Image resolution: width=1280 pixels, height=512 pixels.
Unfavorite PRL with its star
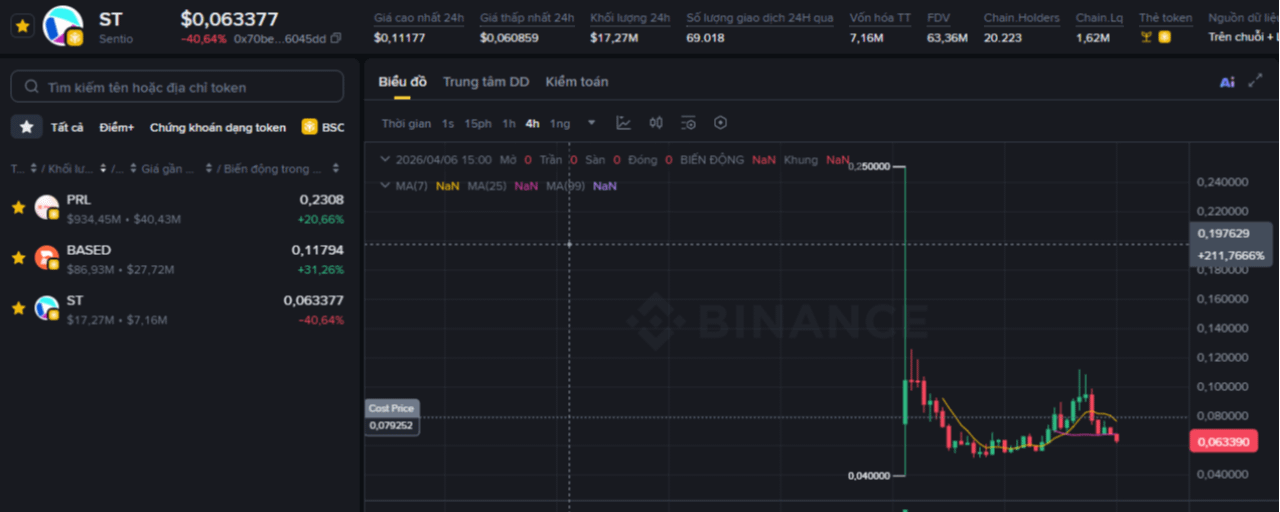(18, 208)
